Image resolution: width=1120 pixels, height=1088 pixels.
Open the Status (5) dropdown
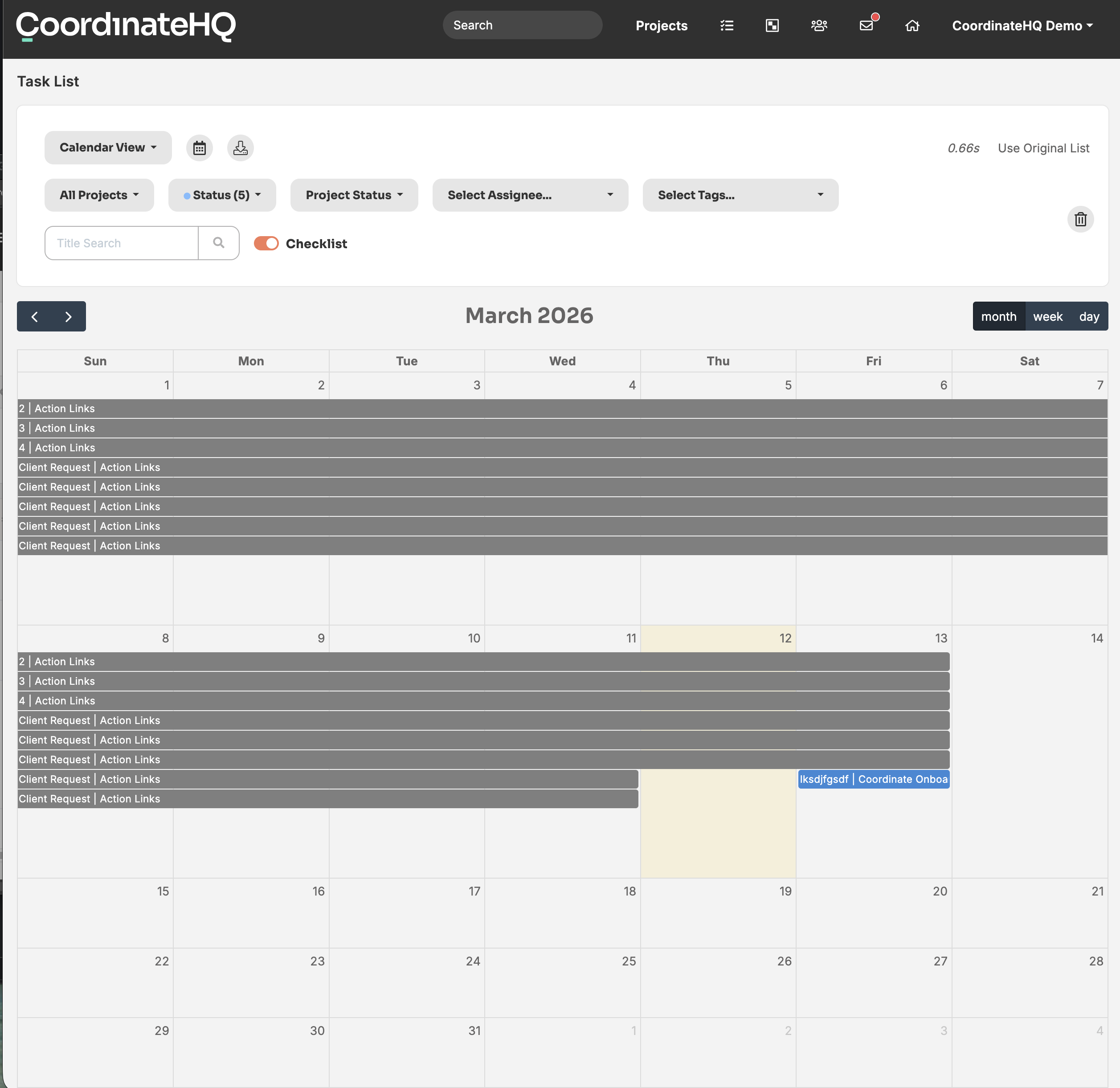[x=222, y=196]
